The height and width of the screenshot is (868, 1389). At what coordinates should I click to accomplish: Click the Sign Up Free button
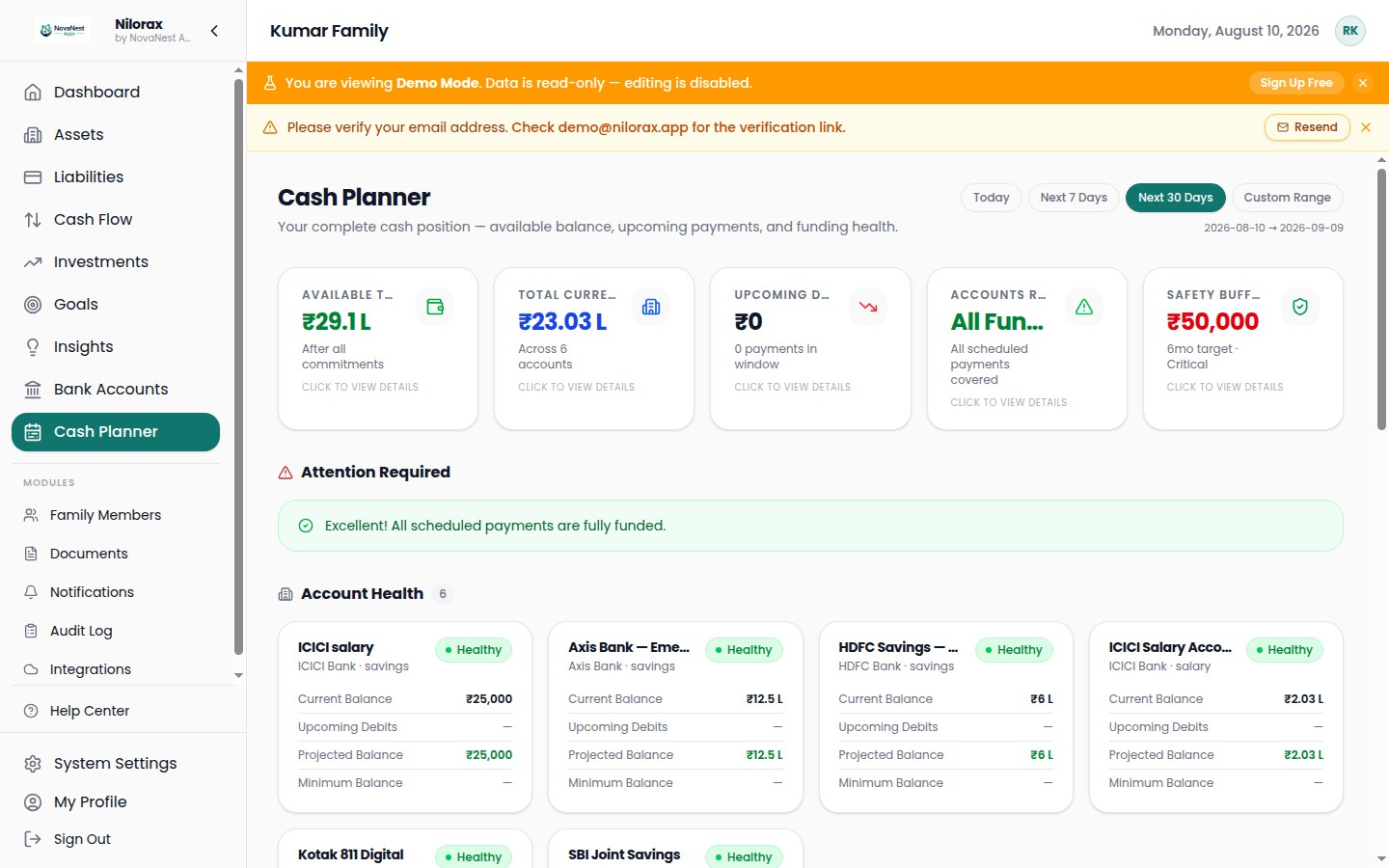click(1296, 83)
